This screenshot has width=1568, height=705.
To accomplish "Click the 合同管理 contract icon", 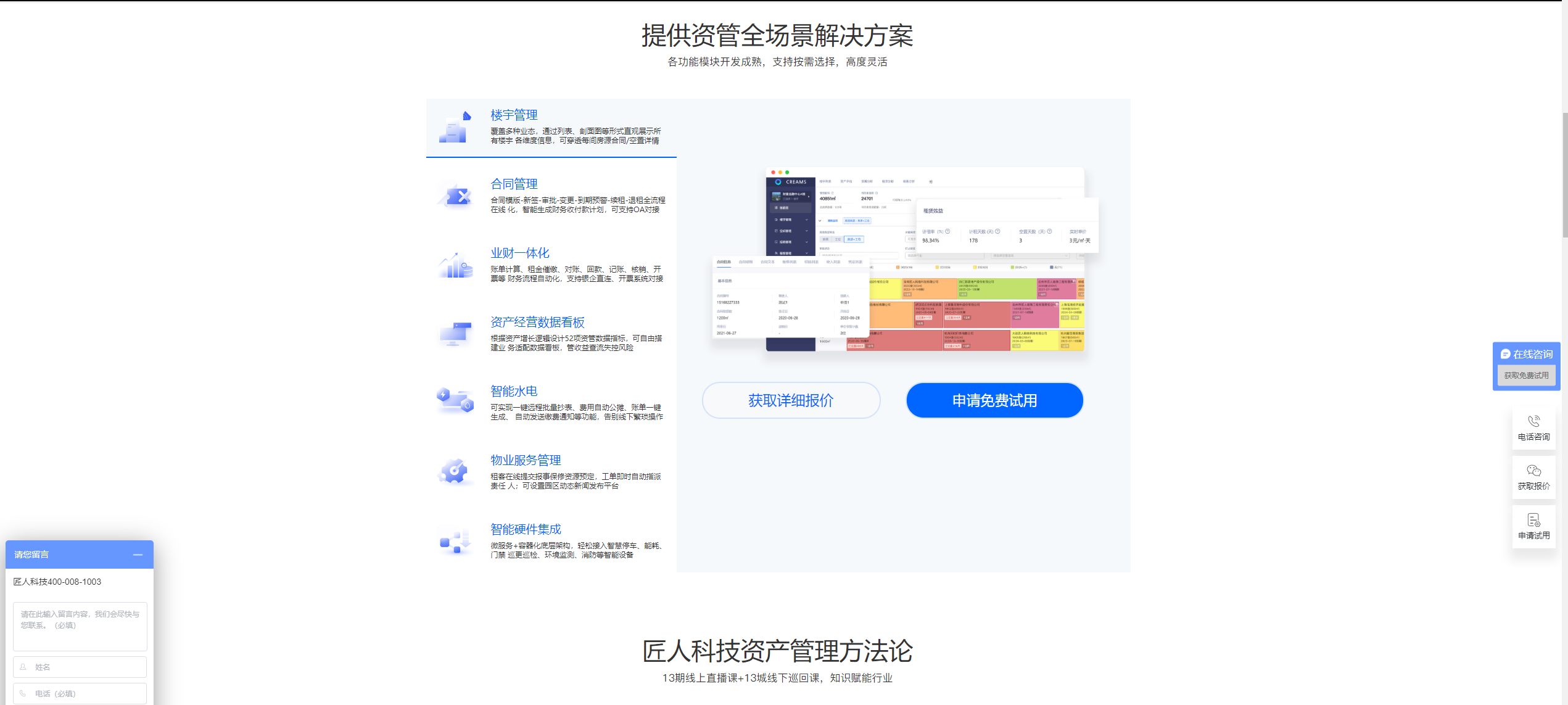I will click(455, 196).
